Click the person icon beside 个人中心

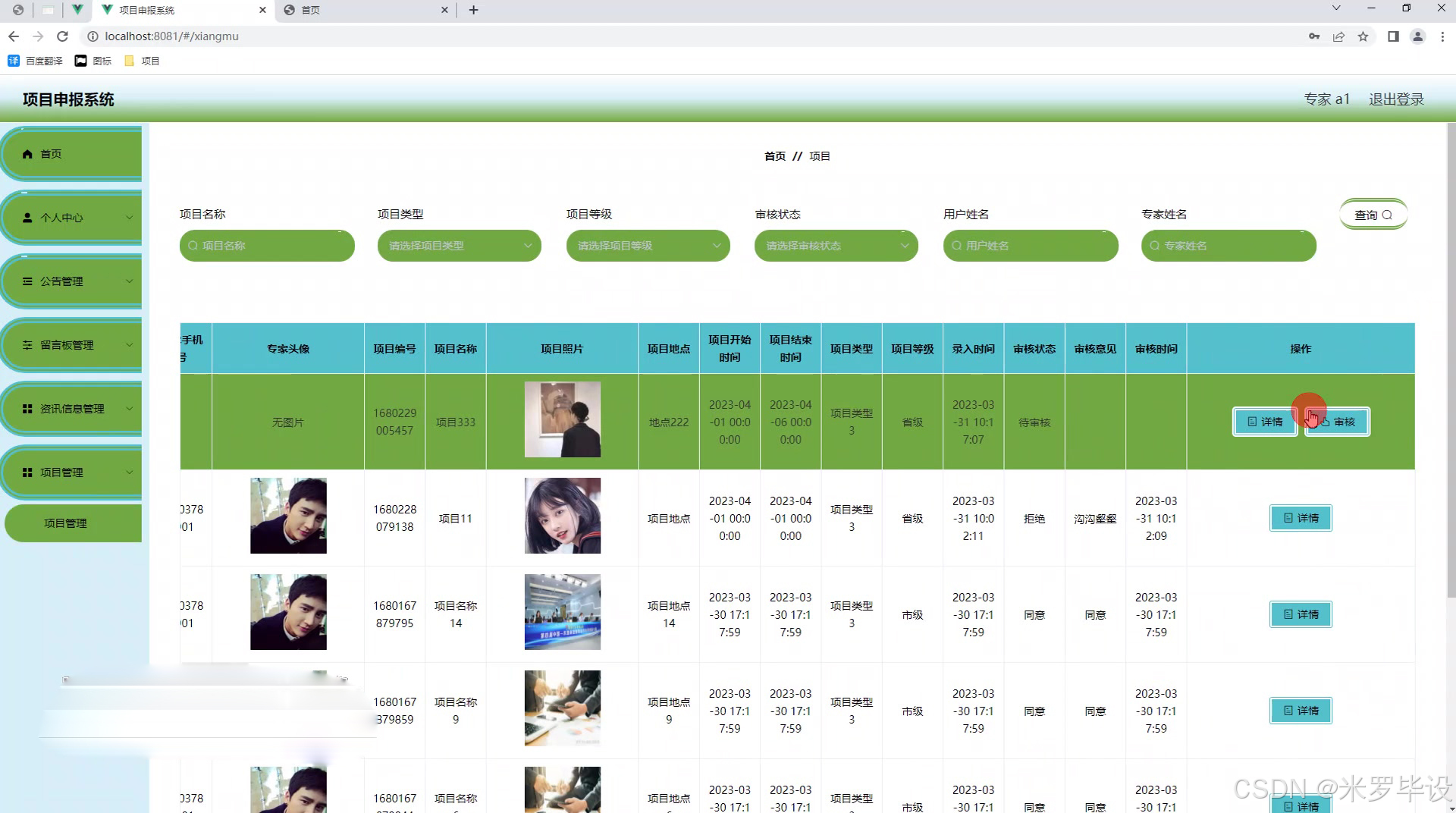click(x=27, y=218)
